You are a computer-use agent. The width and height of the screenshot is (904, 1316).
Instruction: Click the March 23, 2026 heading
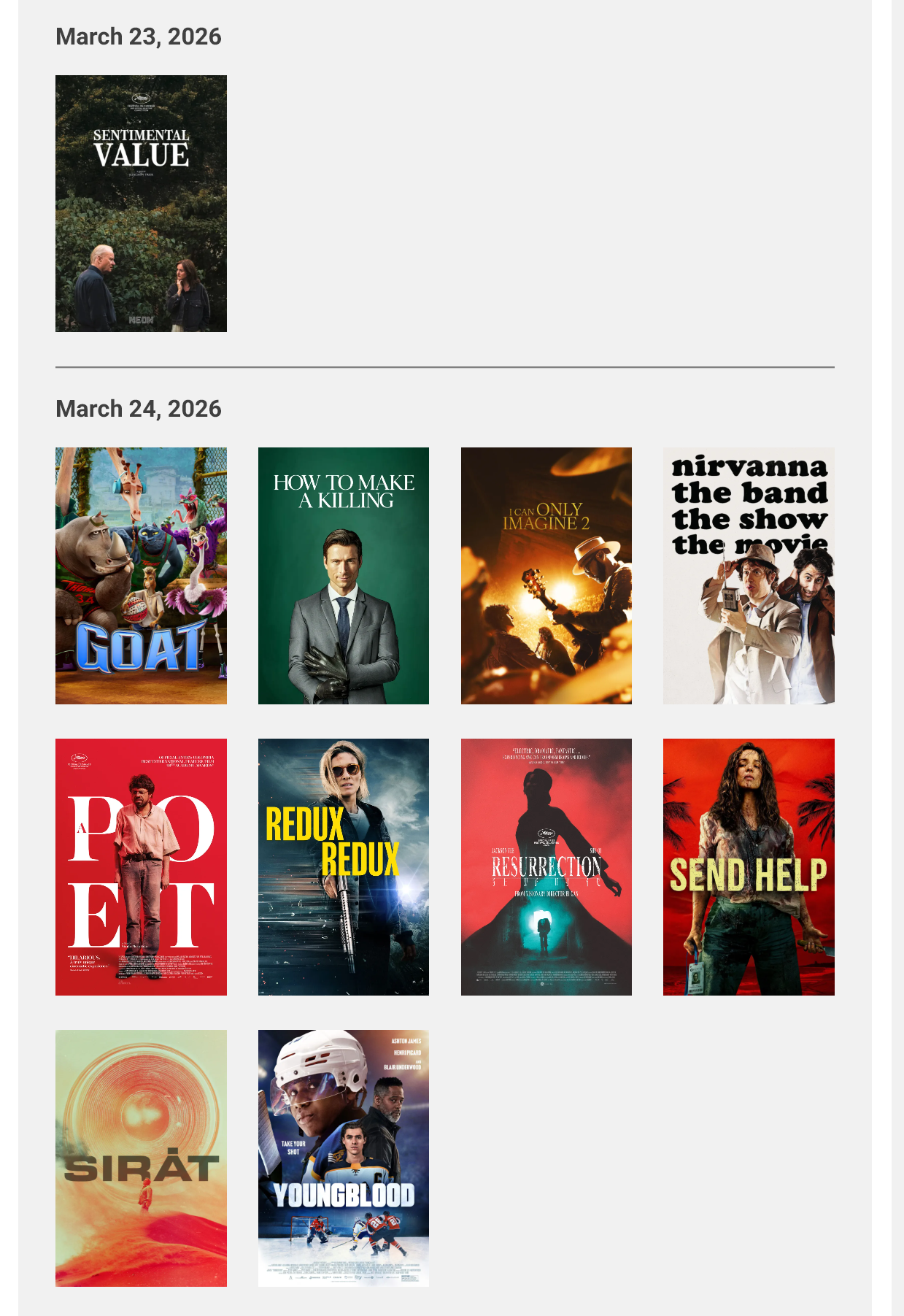coord(139,36)
